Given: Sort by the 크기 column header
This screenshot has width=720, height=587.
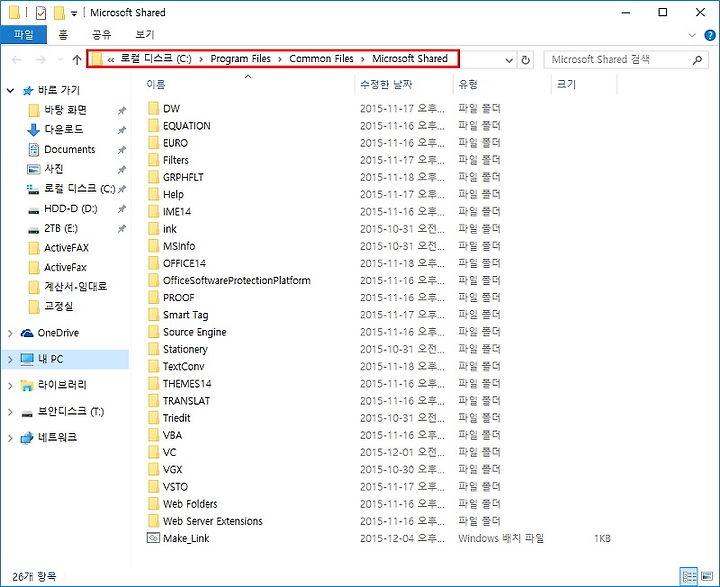Looking at the screenshot, I should point(566,85).
